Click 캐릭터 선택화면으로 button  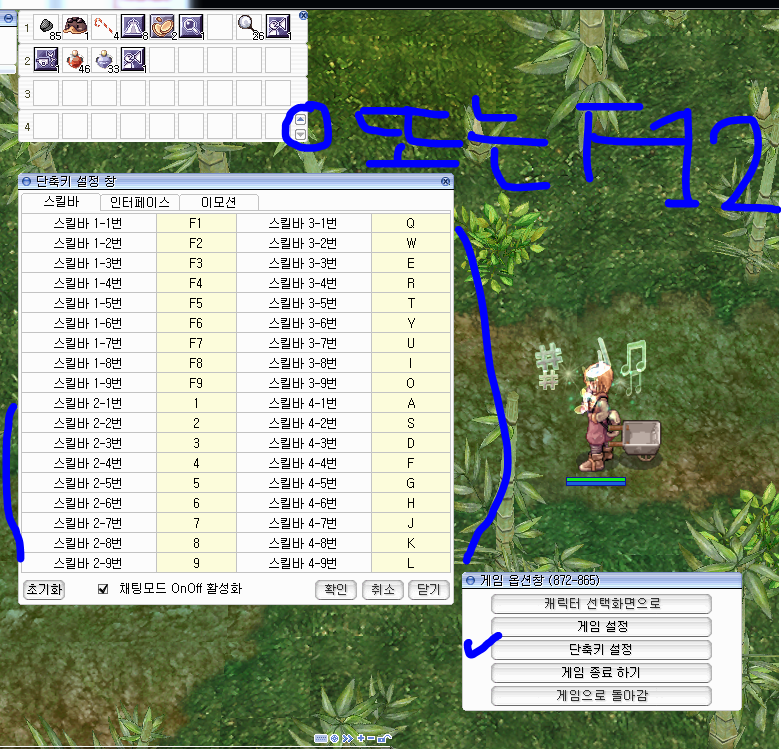point(601,604)
